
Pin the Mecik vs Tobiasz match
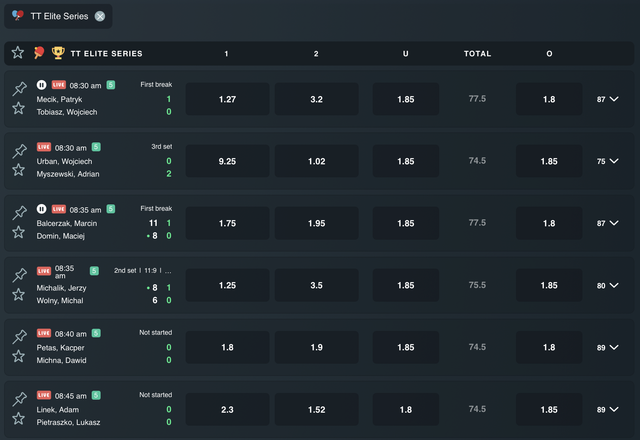point(19,88)
